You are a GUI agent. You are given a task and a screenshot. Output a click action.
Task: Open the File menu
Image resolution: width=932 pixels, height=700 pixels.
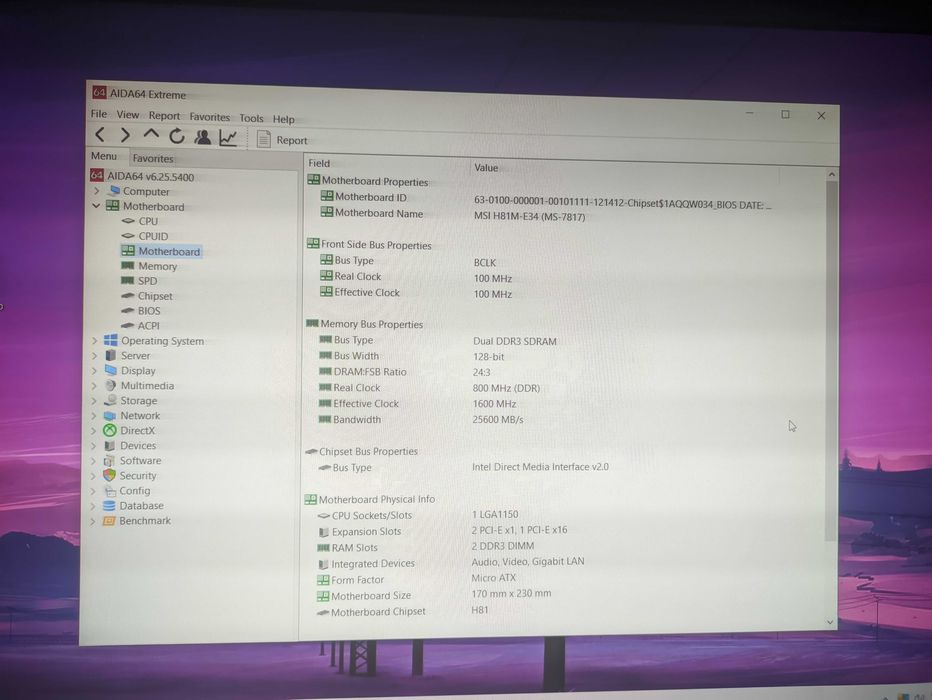tap(99, 113)
